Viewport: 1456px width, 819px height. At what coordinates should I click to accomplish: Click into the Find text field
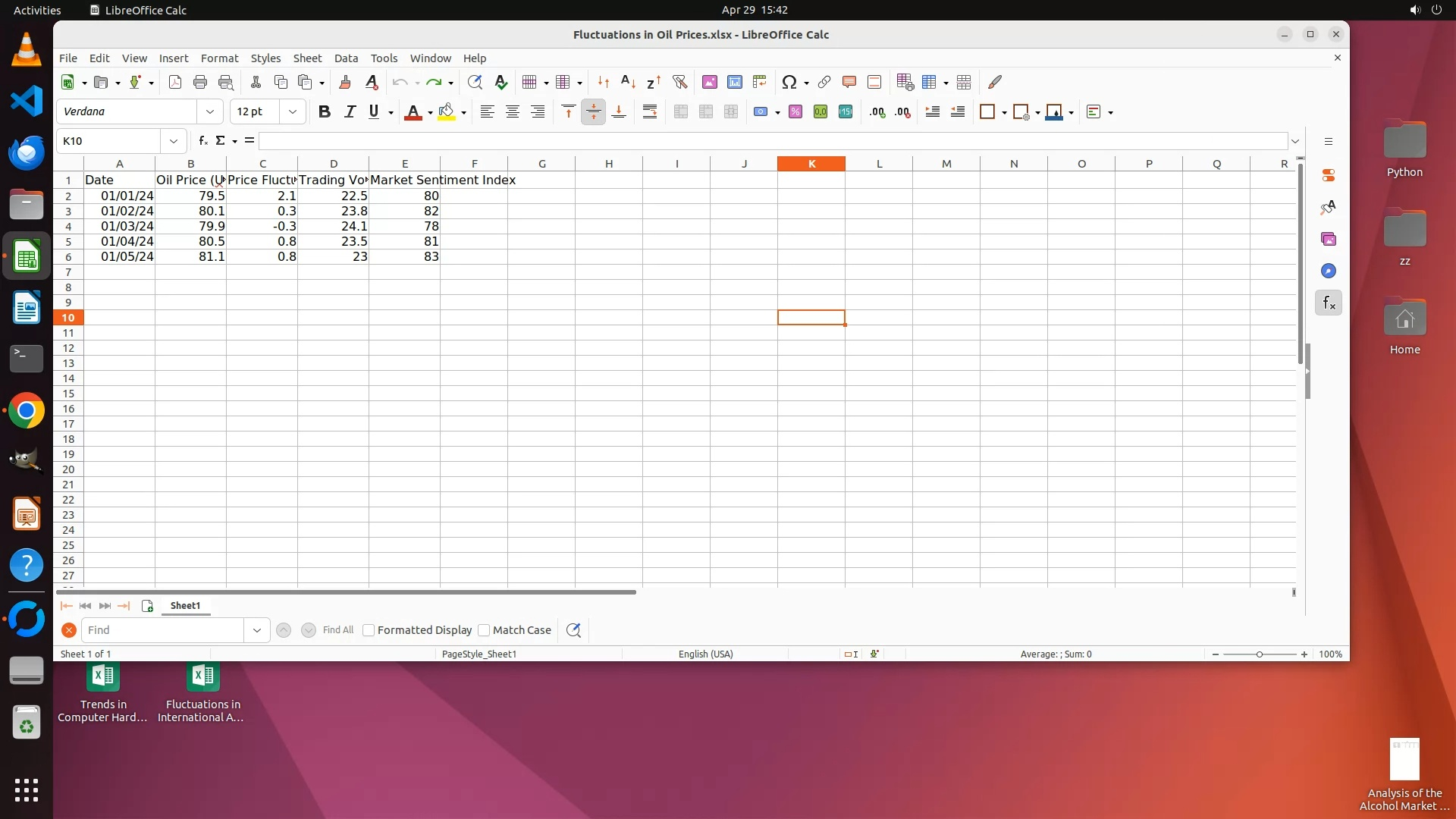tap(163, 630)
